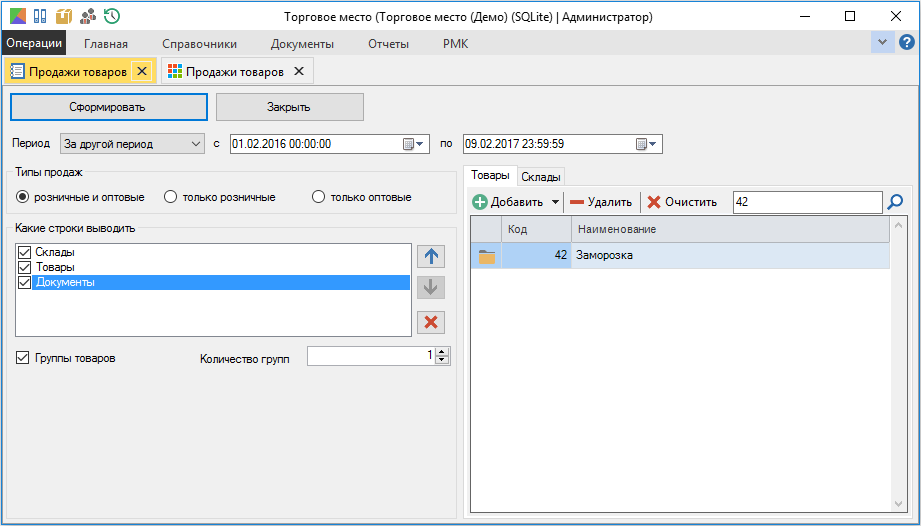Click Очистить to clear the goods list
921x526 pixels.
pos(682,202)
